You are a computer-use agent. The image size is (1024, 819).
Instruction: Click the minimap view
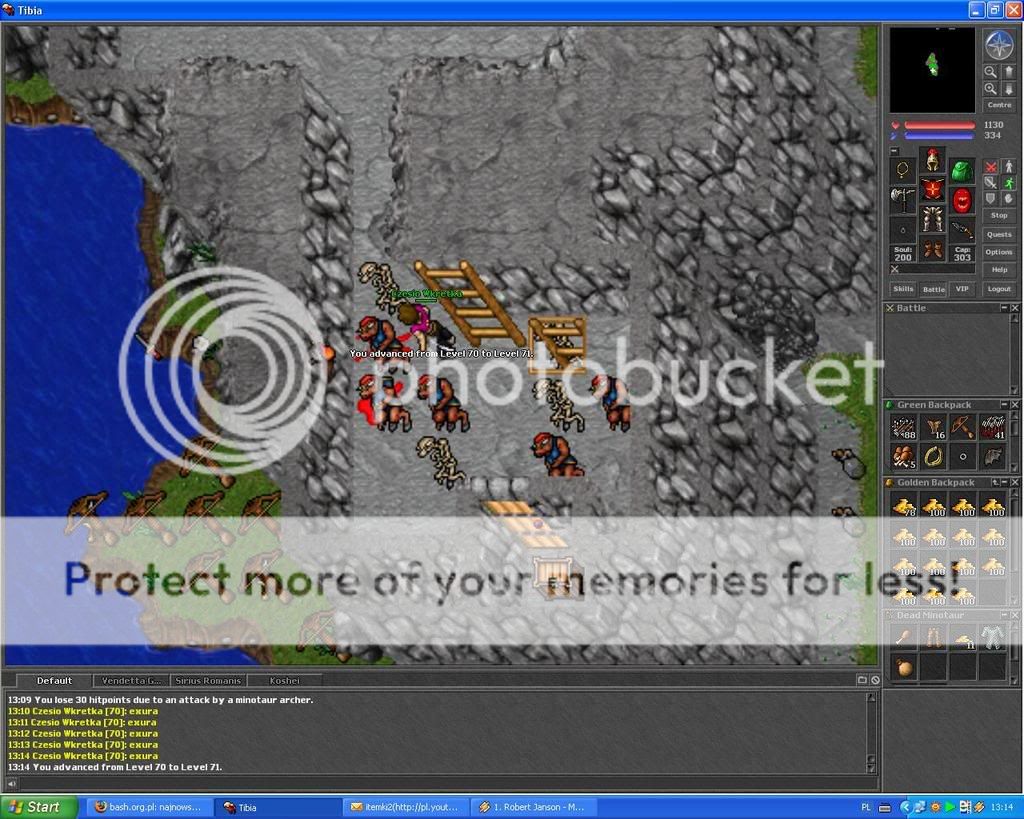coord(932,71)
